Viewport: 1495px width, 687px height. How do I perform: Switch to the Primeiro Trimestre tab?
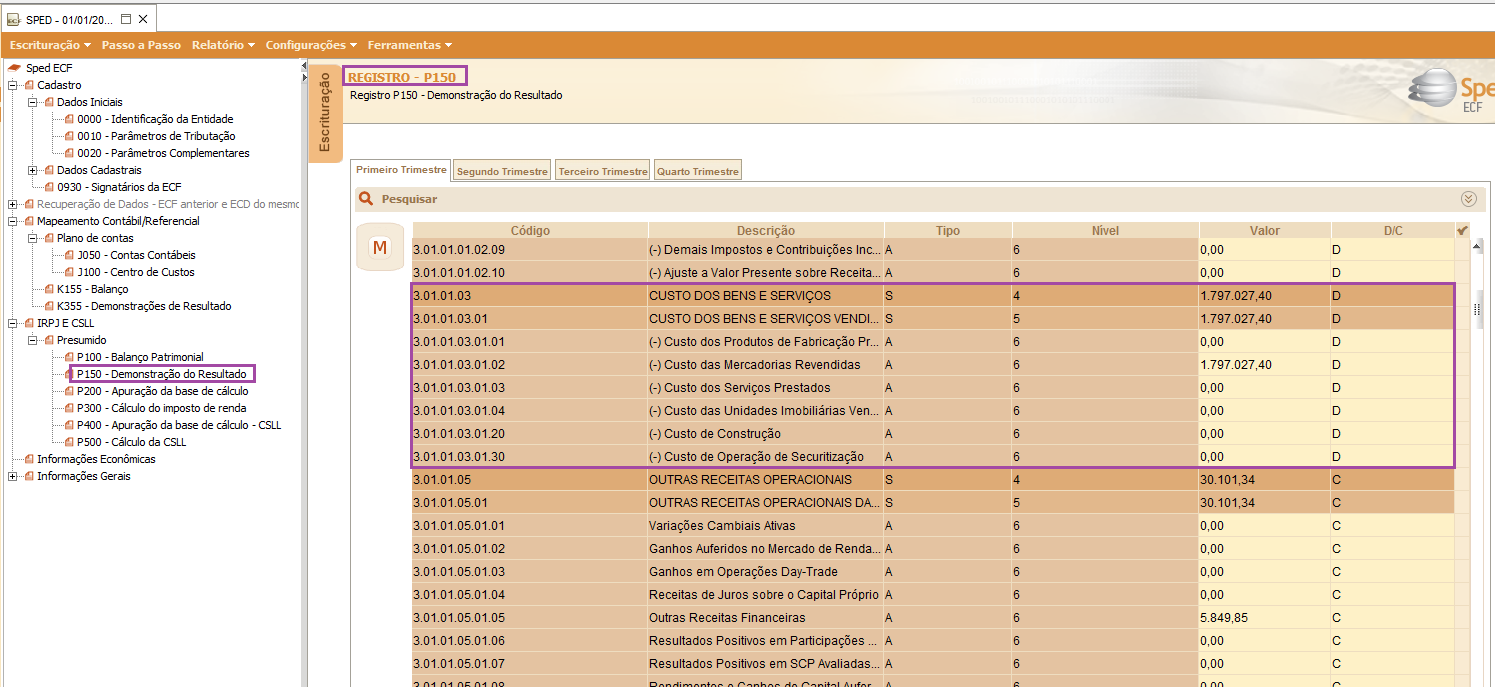401,170
